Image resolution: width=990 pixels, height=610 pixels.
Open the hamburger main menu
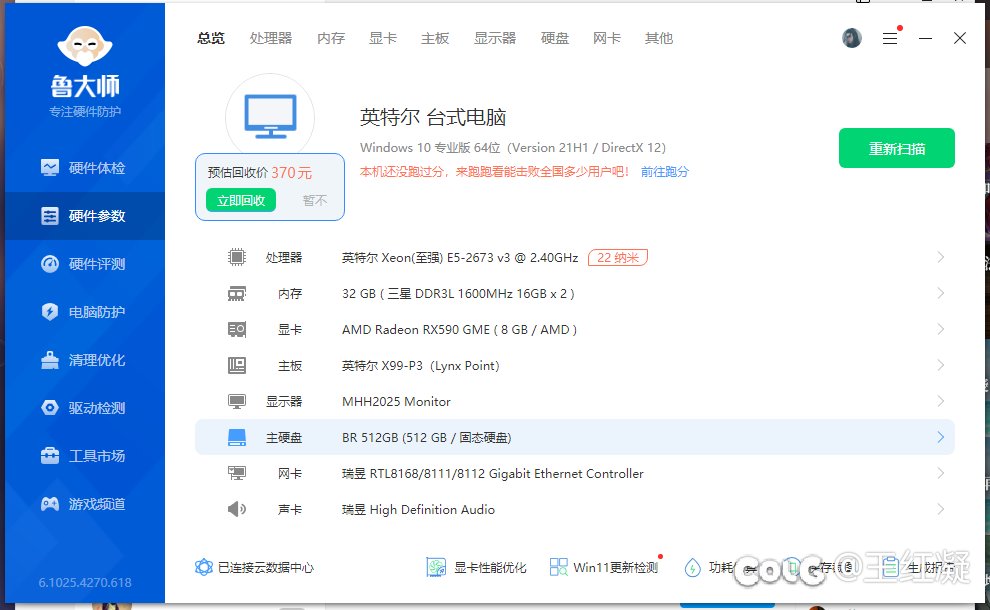(890, 39)
